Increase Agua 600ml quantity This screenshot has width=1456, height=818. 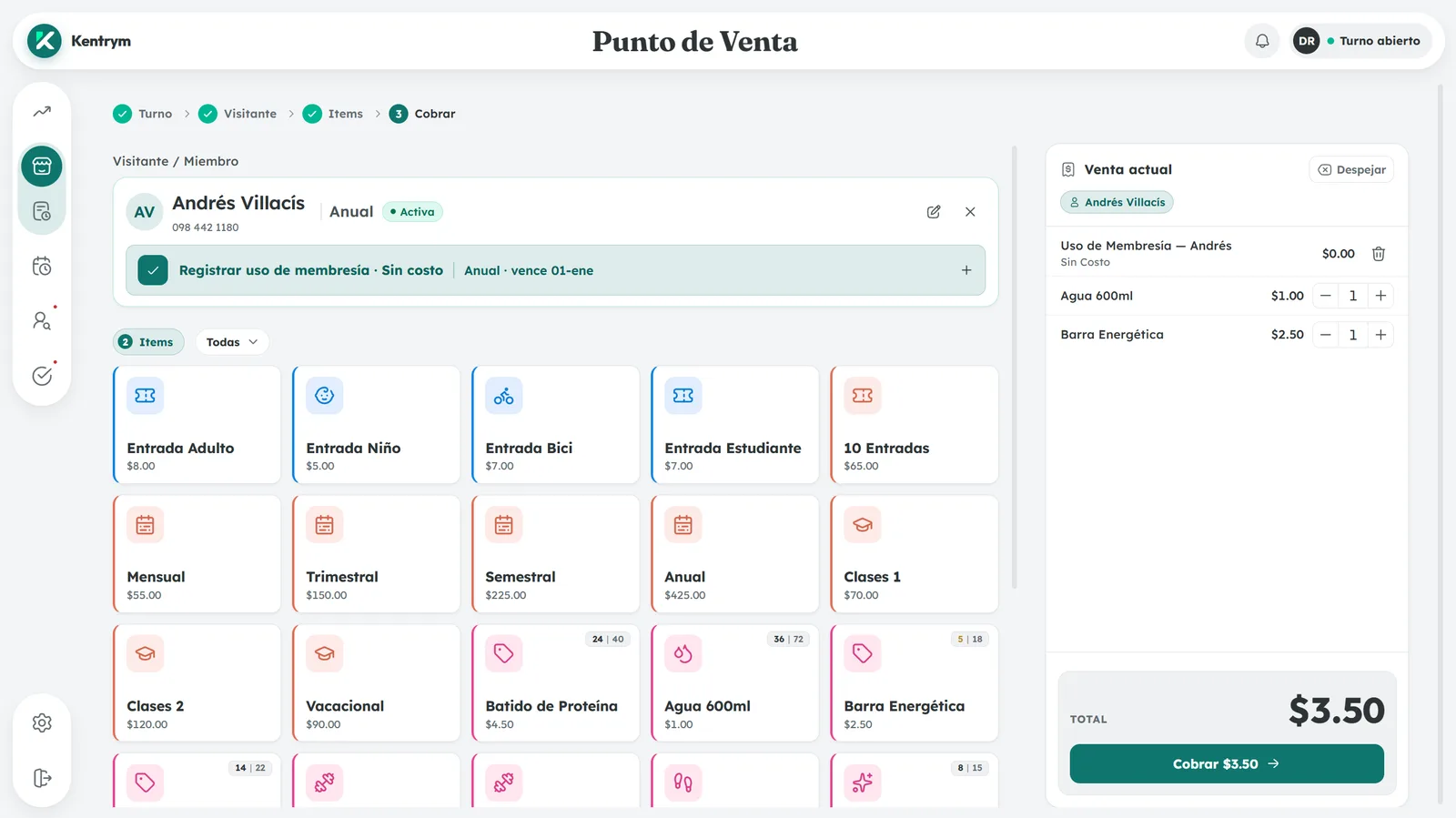(x=1380, y=296)
